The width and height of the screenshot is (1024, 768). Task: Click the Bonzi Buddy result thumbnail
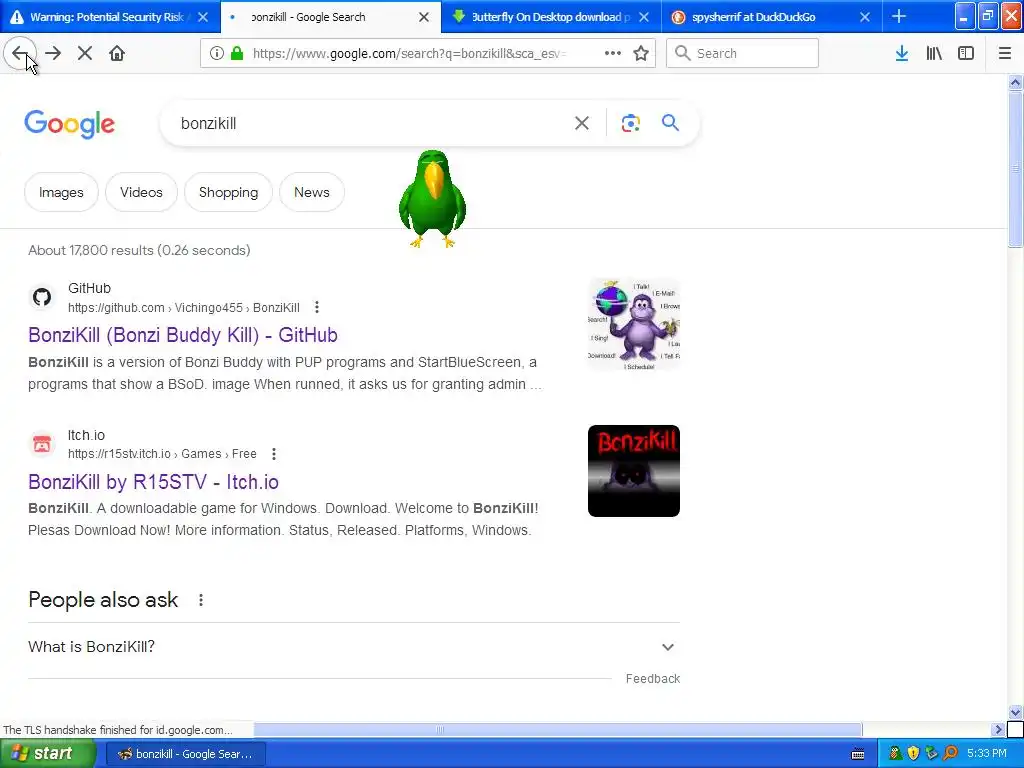click(633, 325)
